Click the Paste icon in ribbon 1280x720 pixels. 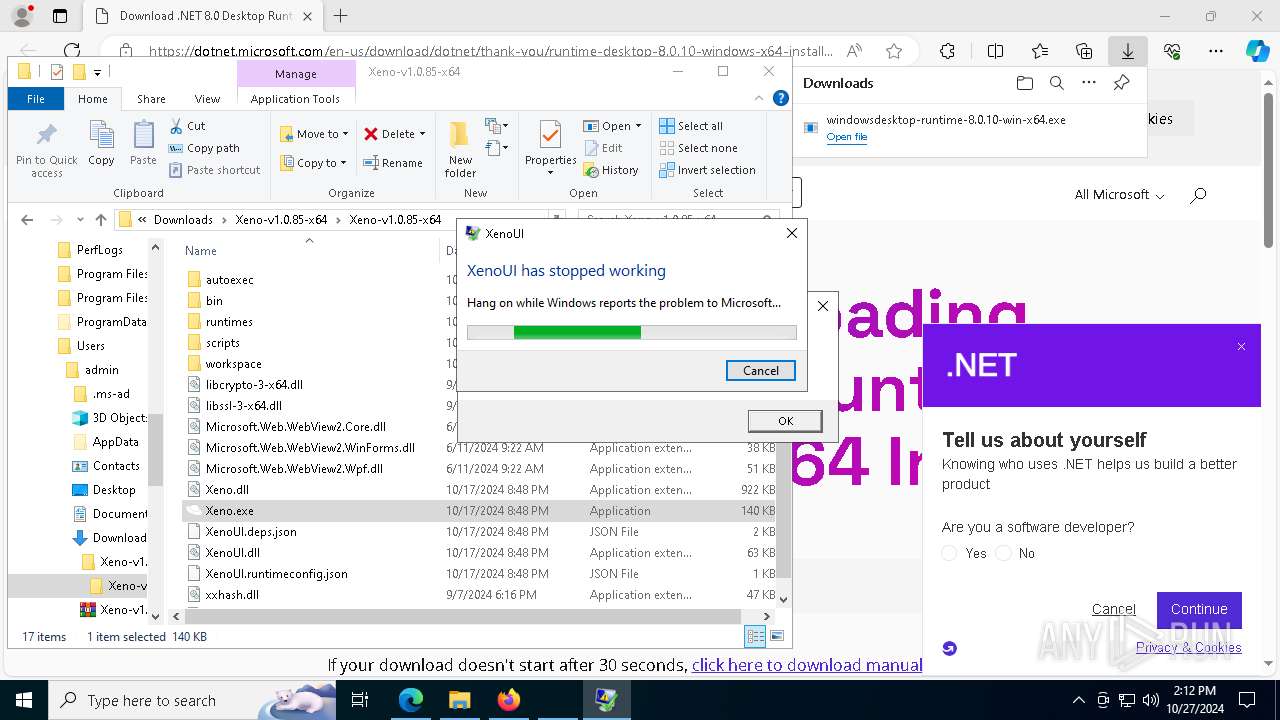pos(143,143)
